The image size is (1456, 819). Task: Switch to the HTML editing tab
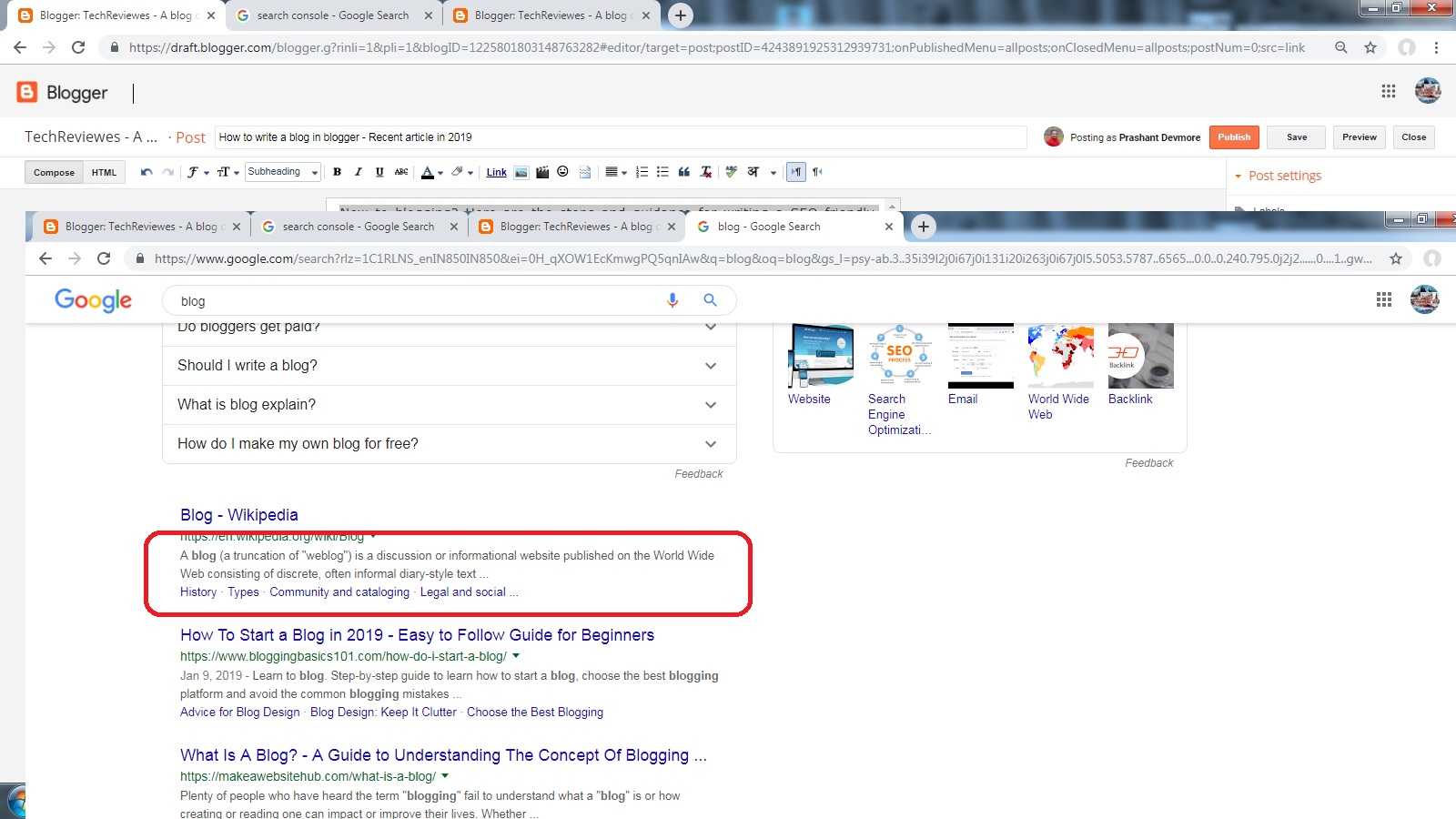[x=104, y=172]
